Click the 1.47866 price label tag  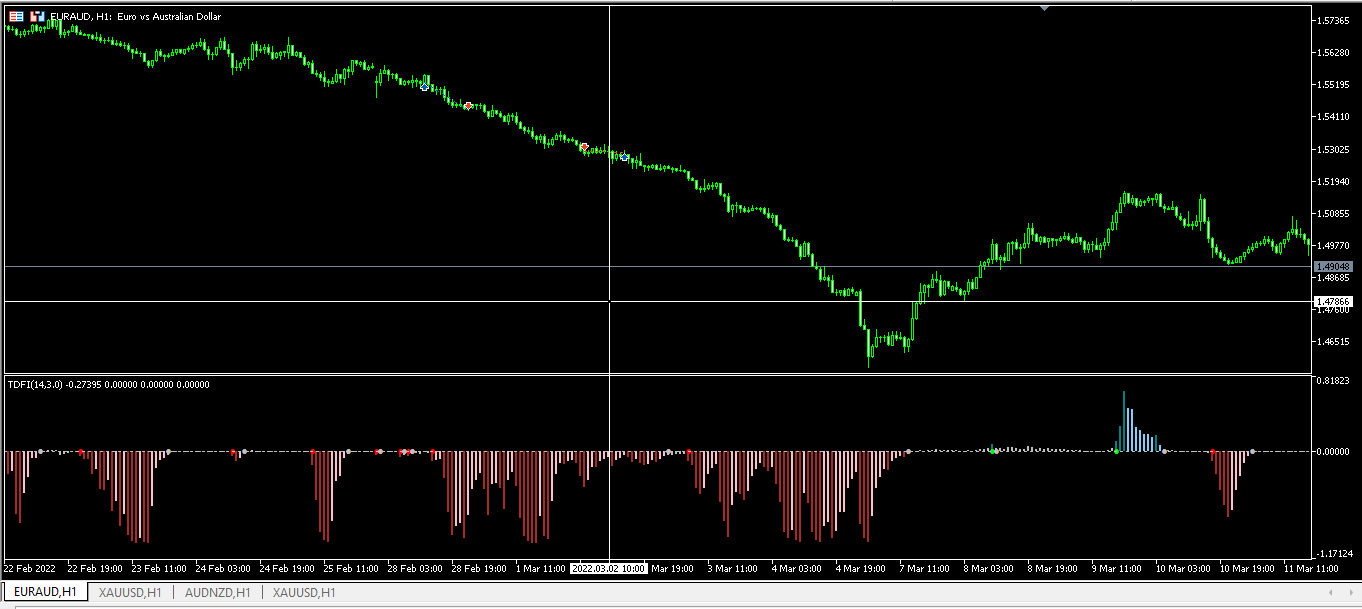[1334, 302]
